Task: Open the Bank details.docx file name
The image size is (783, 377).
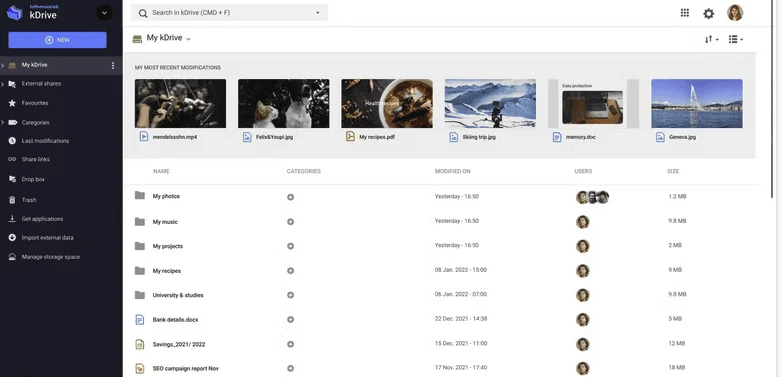Action: tap(175, 320)
